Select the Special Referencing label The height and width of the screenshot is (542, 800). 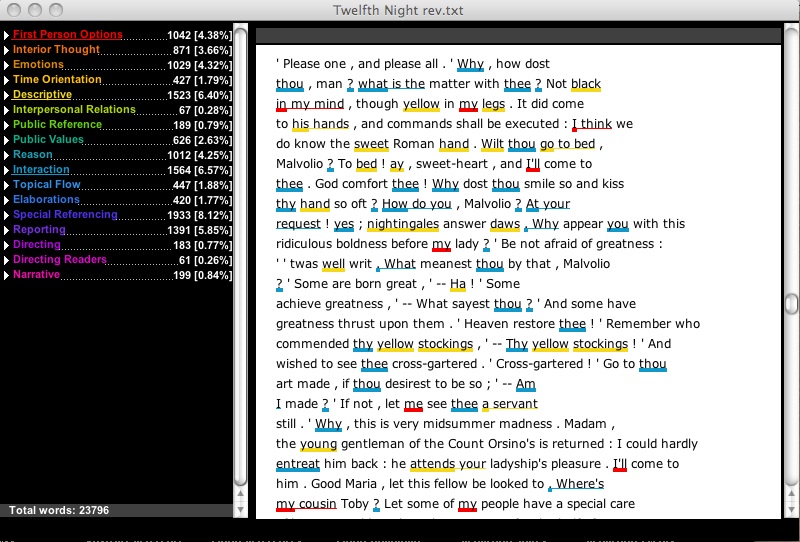tap(65, 214)
